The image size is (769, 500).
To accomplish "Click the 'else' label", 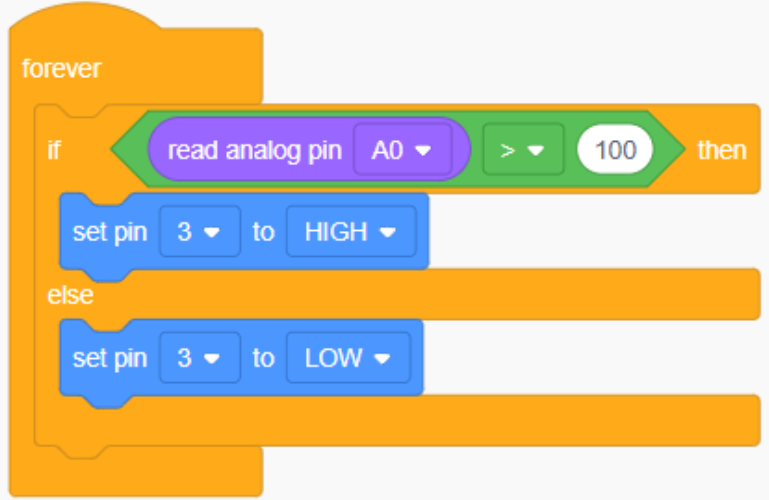I will pyautogui.click(x=70, y=295).
